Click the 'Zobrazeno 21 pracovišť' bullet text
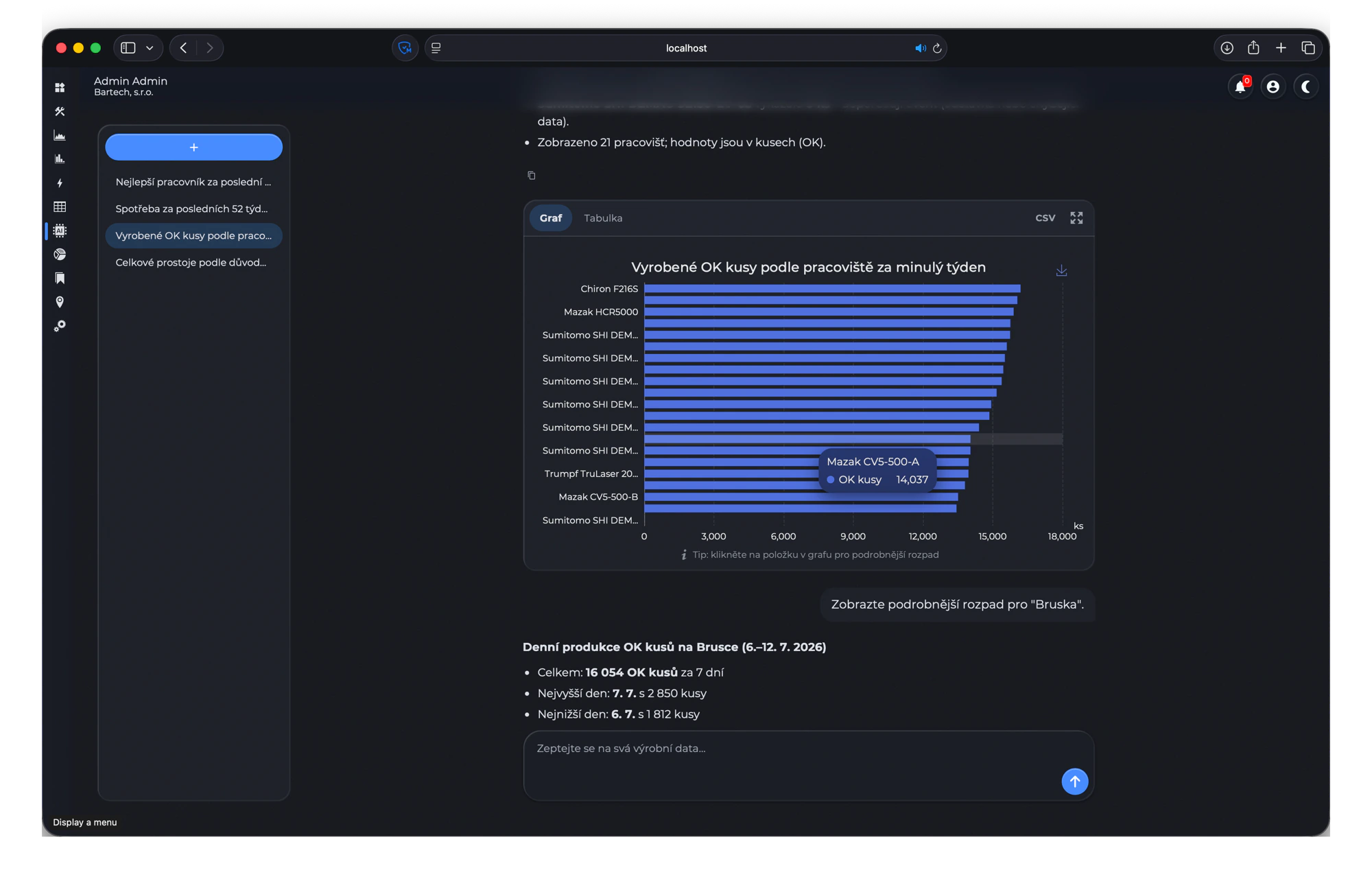This screenshot has width=1372, height=892. [681, 142]
